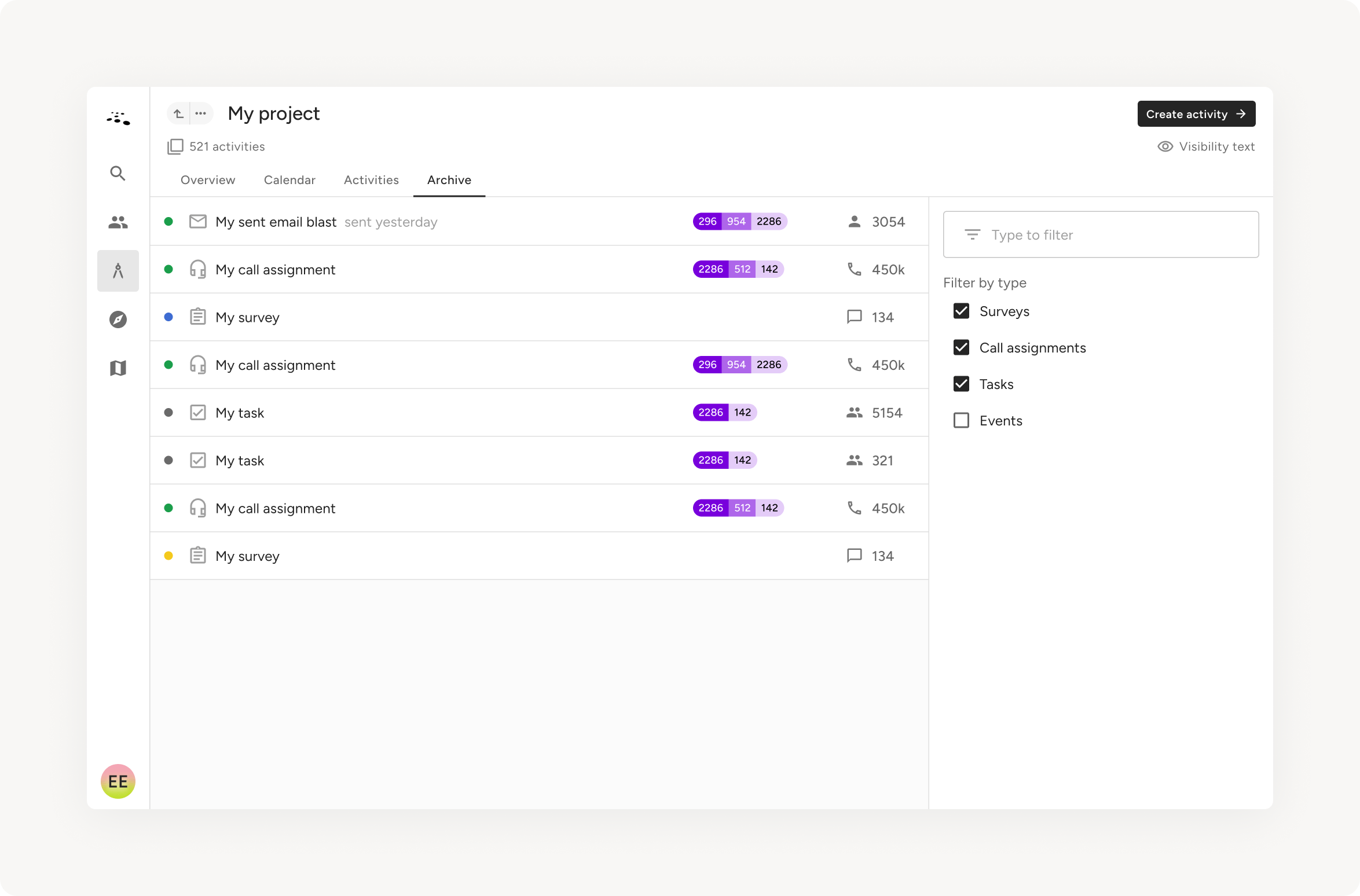Toggle the Visibility text eye icon
Viewport: 1360px width, 896px height.
[x=1165, y=146]
